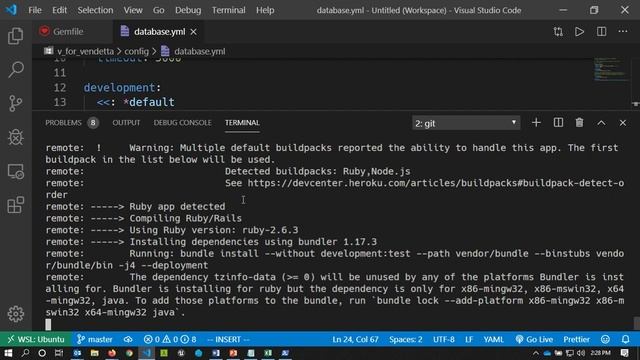640x360 pixels.
Task: Open the Manage gear menu
Action: click(x=16, y=314)
